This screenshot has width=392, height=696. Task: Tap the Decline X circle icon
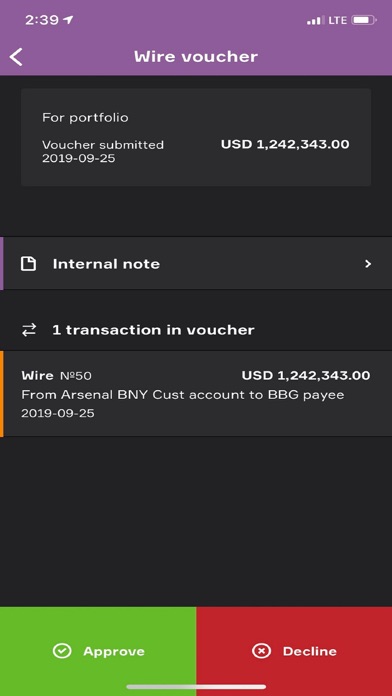pos(261,651)
